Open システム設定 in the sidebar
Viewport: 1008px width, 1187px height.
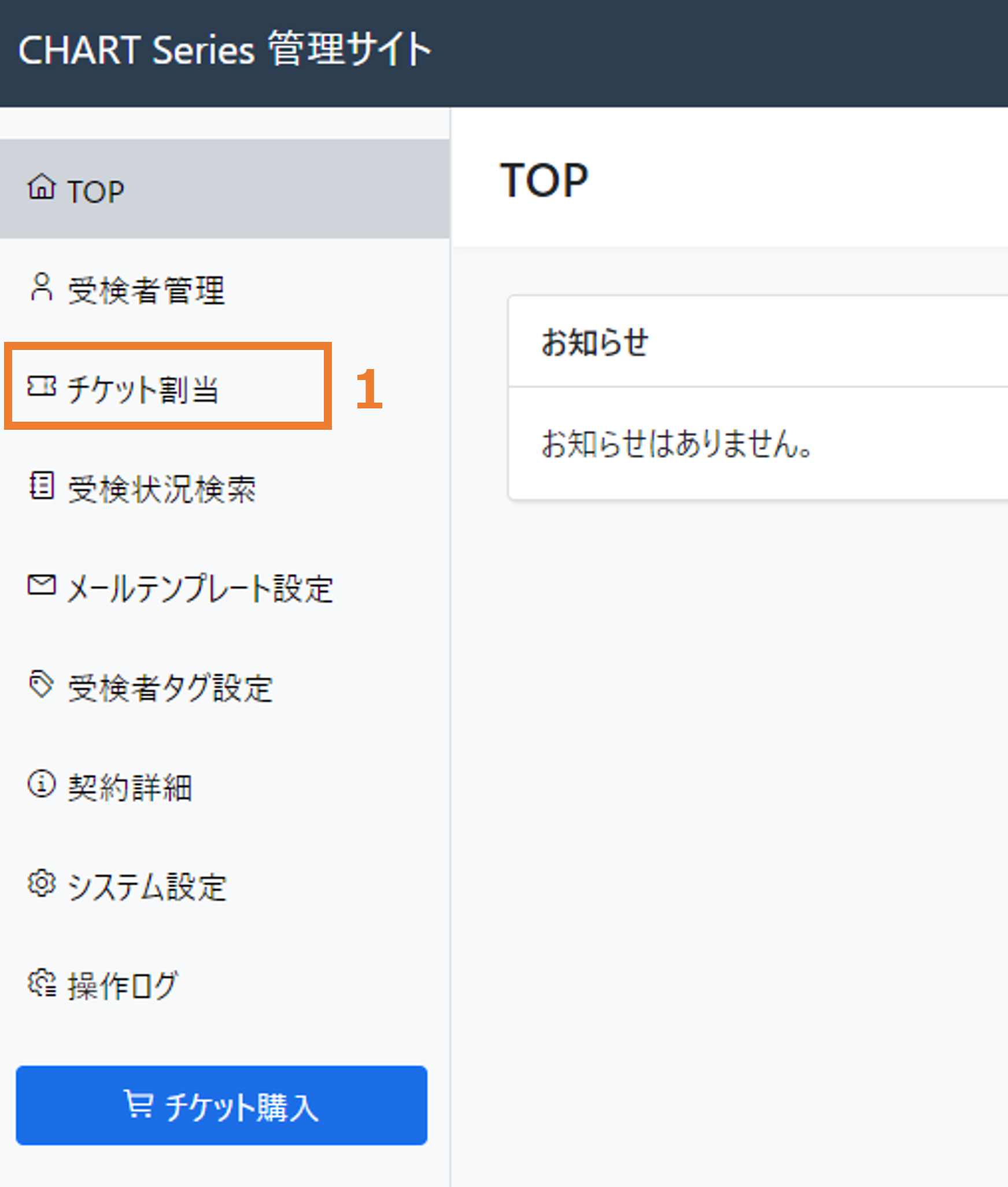point(224,886)
